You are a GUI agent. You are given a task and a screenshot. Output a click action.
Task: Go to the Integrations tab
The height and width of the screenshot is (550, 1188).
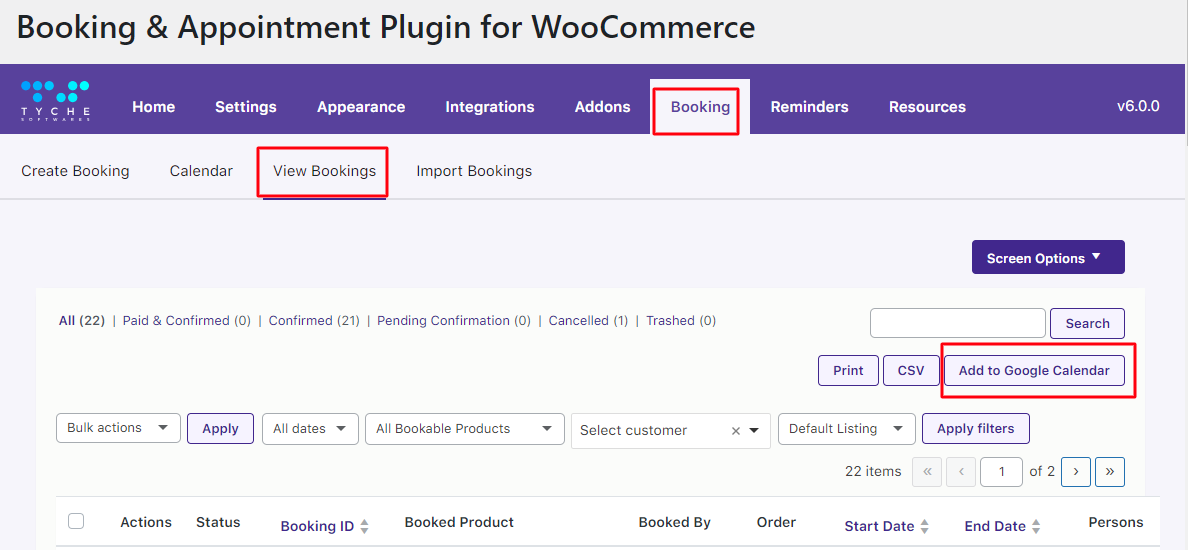click(489, 107)
